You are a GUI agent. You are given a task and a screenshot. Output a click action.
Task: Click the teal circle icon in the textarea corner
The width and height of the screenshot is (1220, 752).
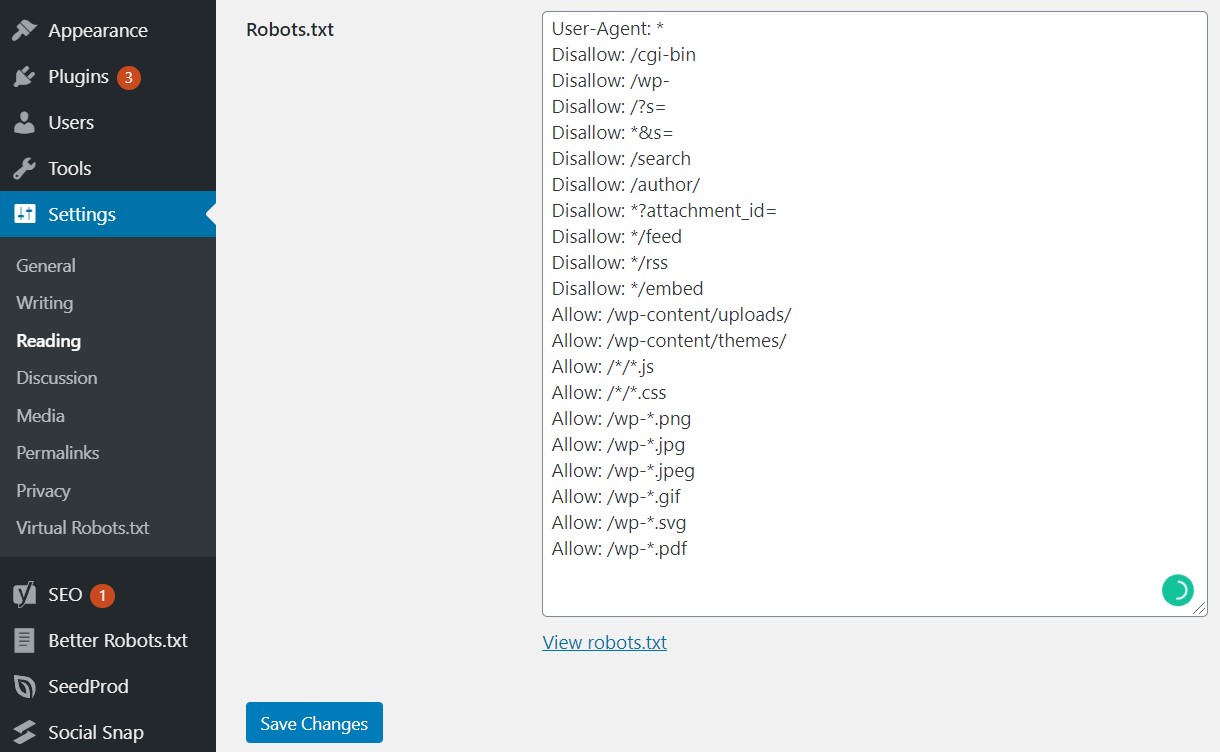tap(1178, 590)
